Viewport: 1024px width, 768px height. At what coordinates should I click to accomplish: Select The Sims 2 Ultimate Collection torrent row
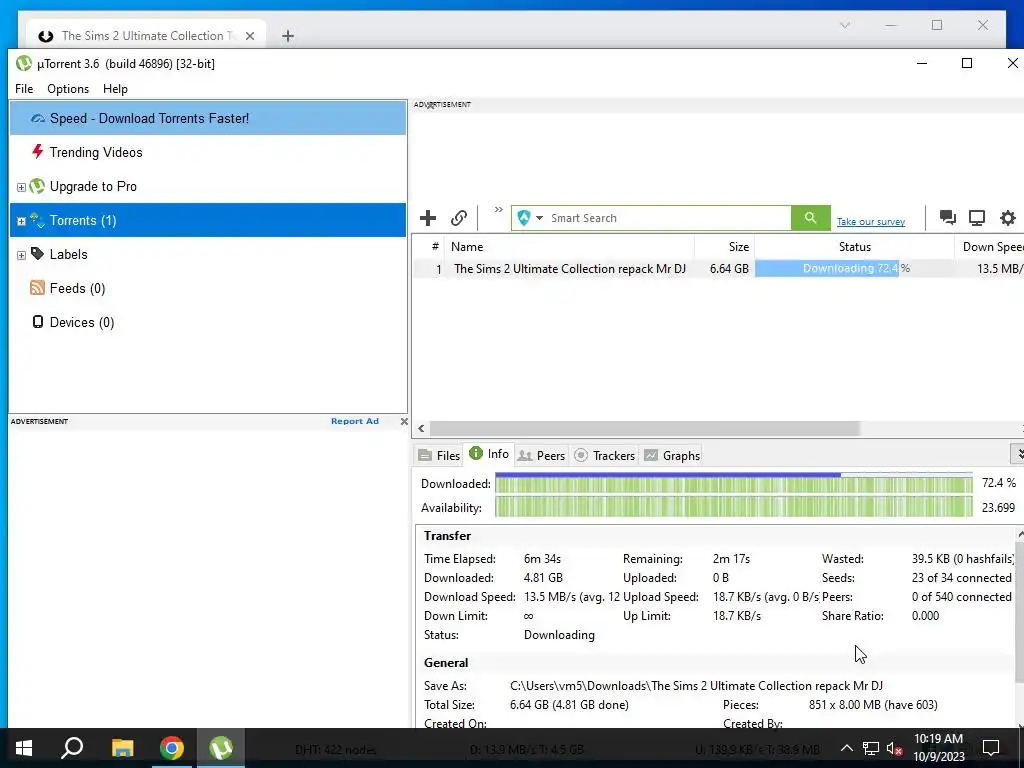coord(718,268)
